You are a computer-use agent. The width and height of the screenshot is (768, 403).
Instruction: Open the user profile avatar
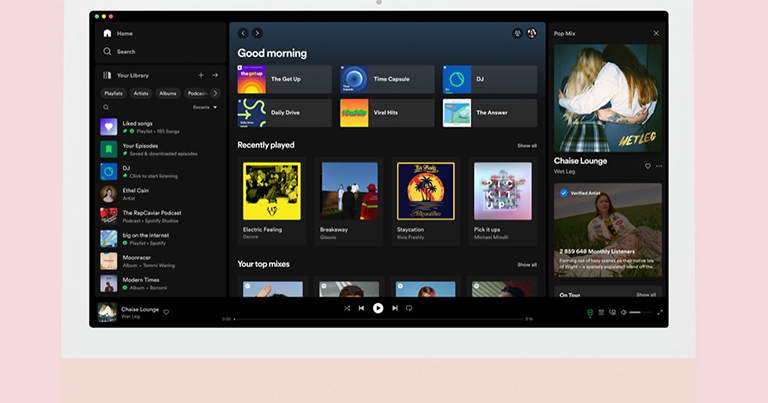(532, 33)
